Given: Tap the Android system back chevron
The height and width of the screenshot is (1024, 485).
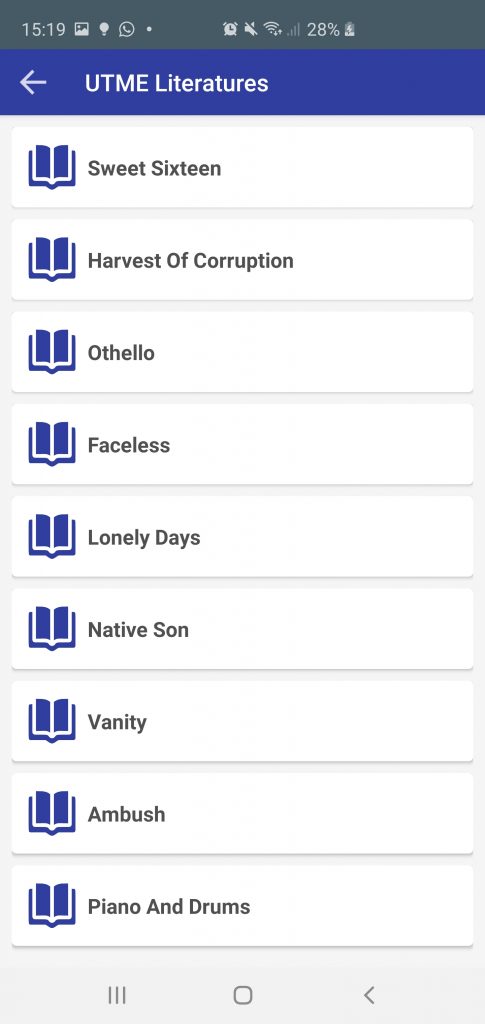Looking at the screenshot, I should tap(369, 995).
